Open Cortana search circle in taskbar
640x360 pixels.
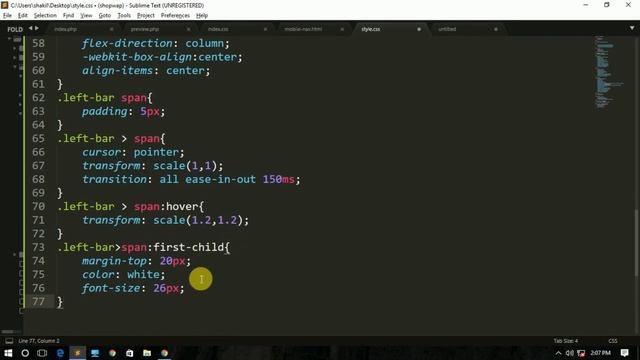pos(25,353)
